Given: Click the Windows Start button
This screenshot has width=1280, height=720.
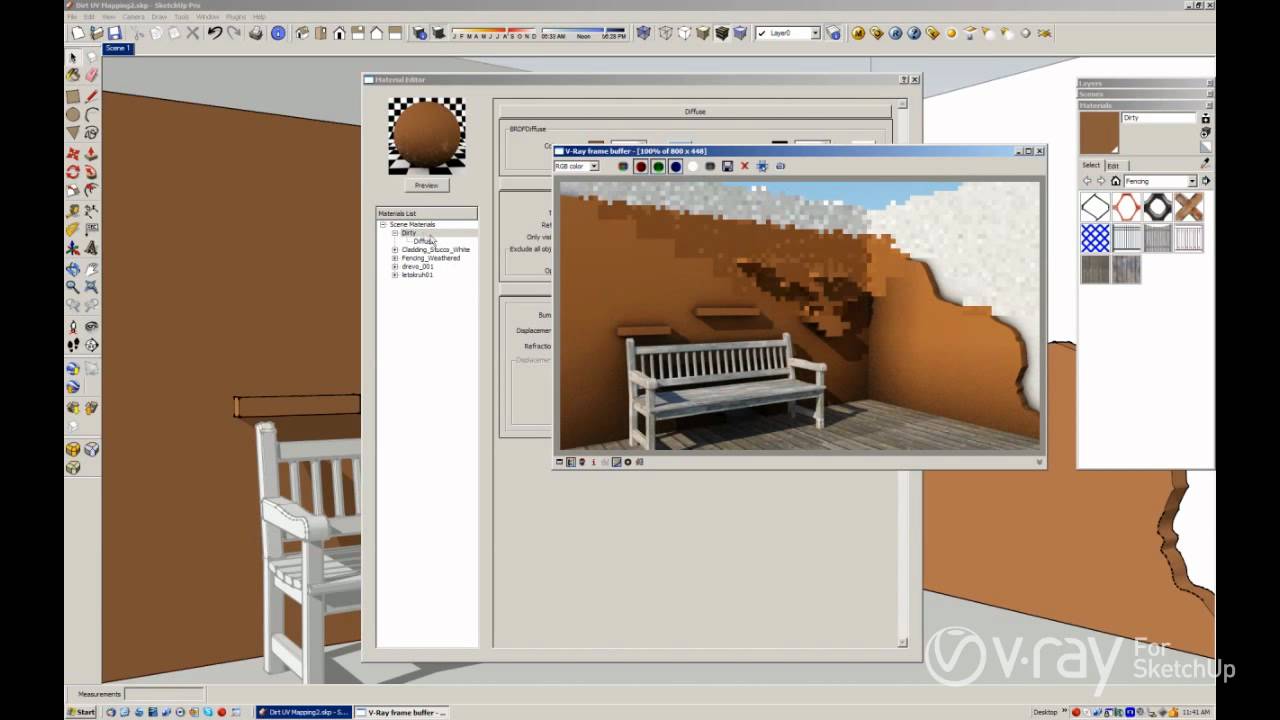Looking at the screenshot, I should [82, 712].
